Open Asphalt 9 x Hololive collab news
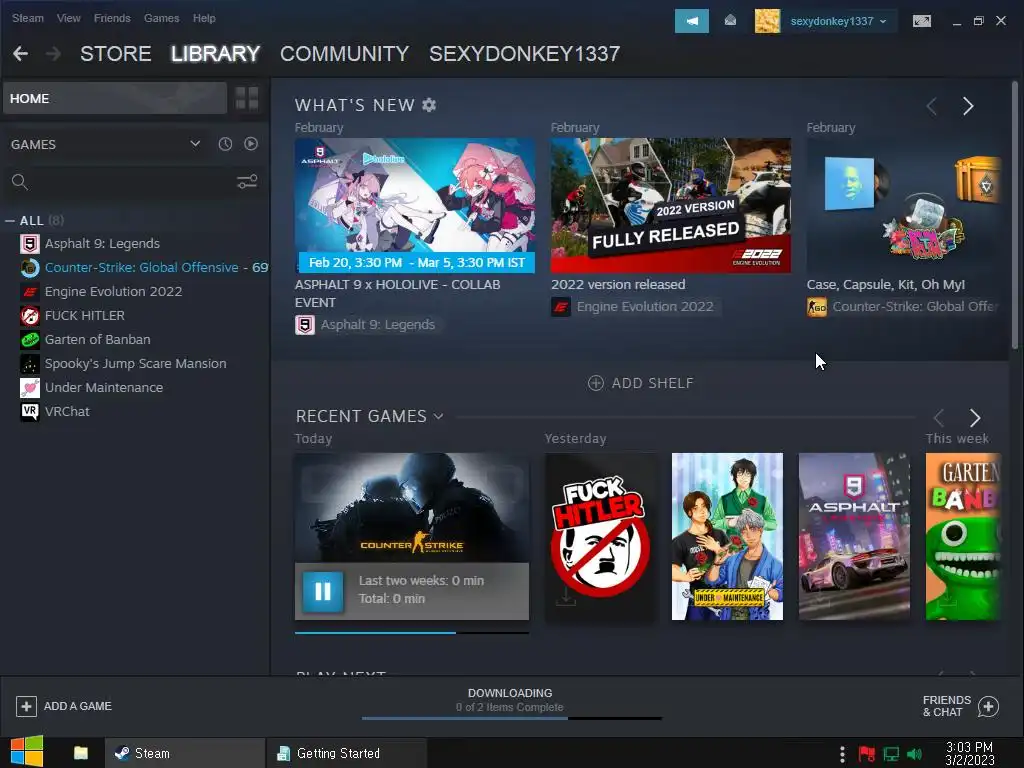The width and height of the screenshot is (1024, 768). [x=415, y=206]
